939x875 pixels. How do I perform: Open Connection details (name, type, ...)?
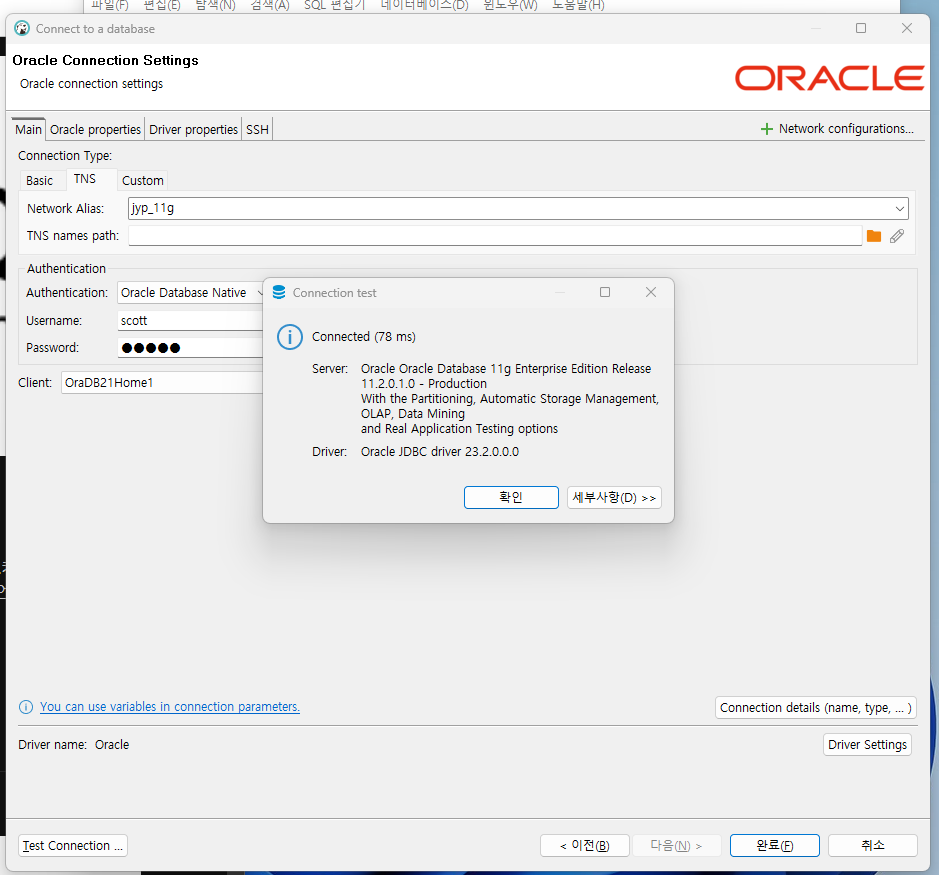tap(816, 708)
